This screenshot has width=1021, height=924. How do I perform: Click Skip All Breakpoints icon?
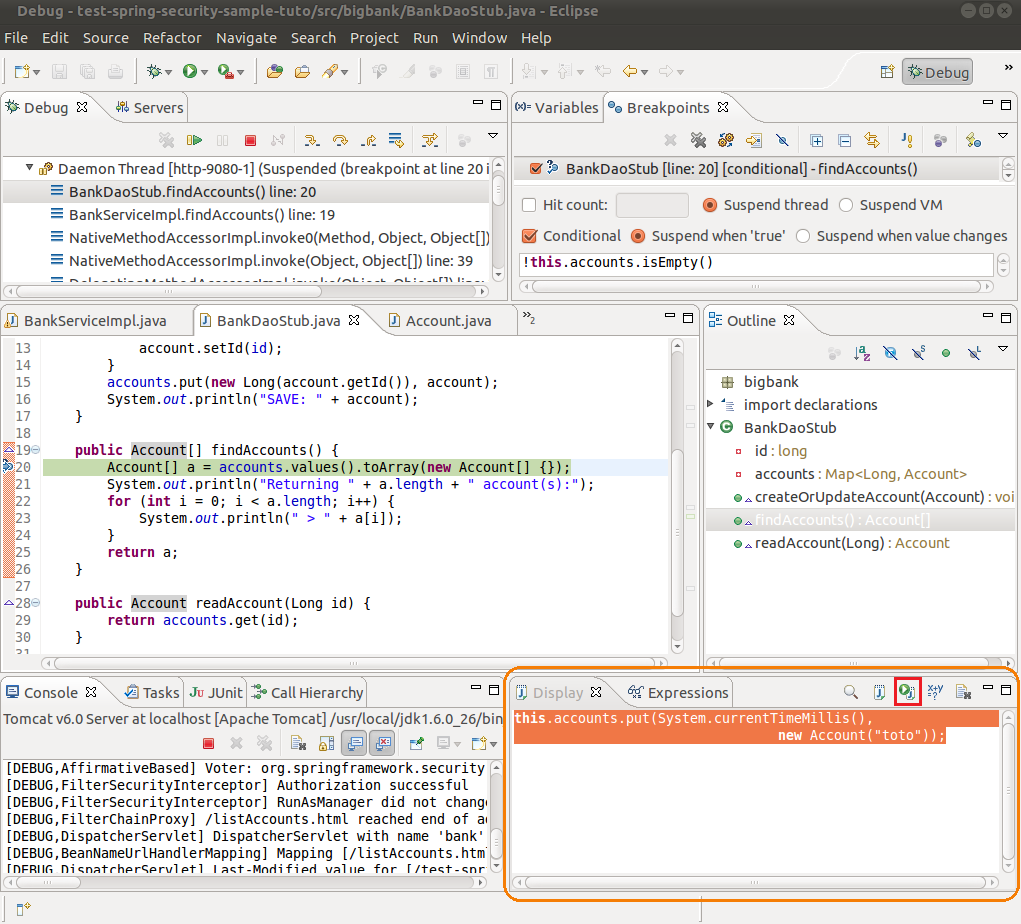782,141
